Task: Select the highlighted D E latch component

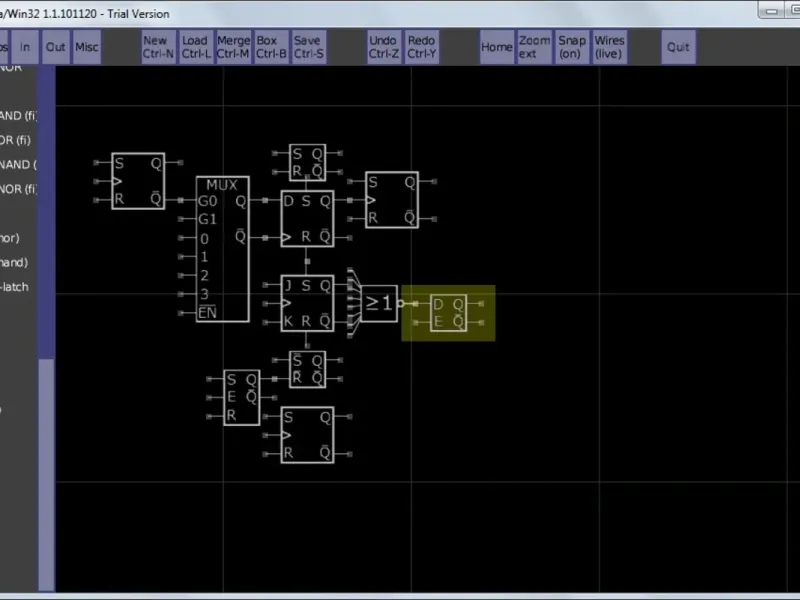Action: click(x=448, y=313)
